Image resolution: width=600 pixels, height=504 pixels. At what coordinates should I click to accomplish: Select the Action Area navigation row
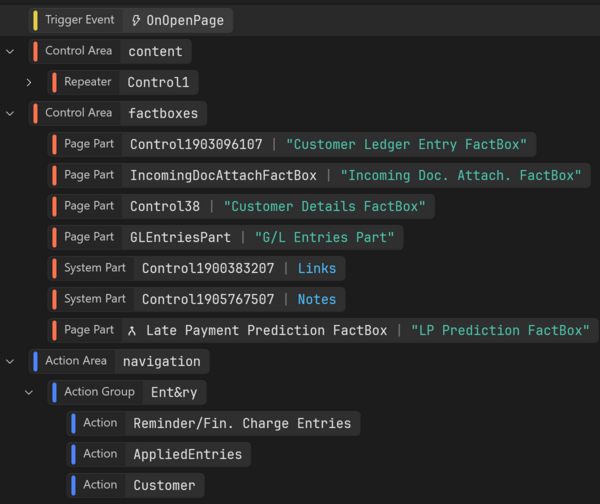click(119, 361)
